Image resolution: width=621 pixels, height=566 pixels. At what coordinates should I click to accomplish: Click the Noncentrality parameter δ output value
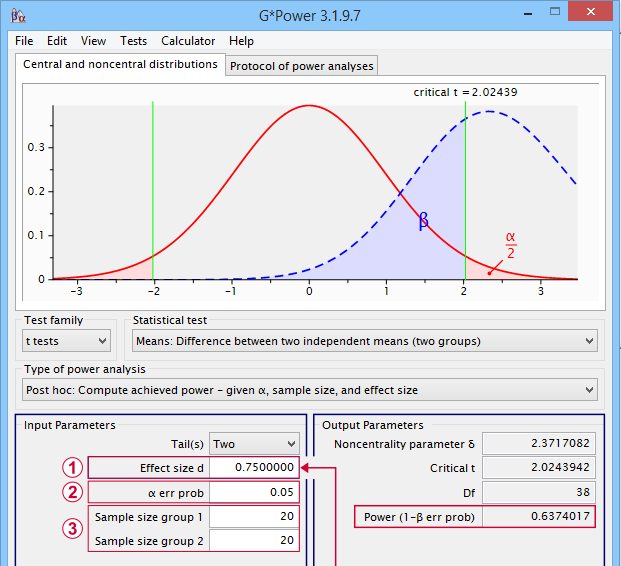pyautogui.click(x=539, y=443)
